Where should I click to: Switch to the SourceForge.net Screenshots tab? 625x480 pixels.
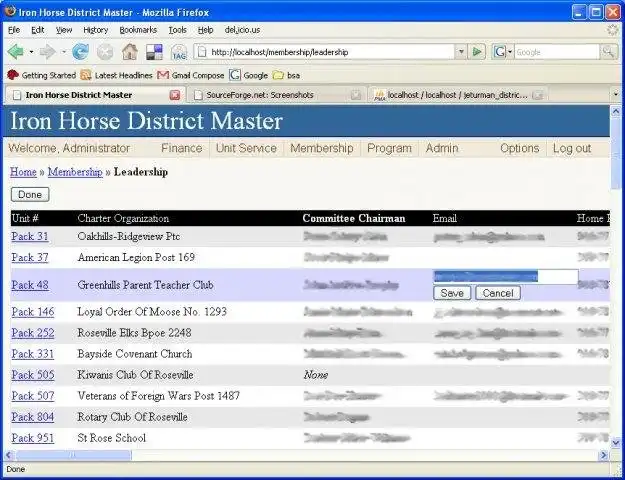(278, 95)
